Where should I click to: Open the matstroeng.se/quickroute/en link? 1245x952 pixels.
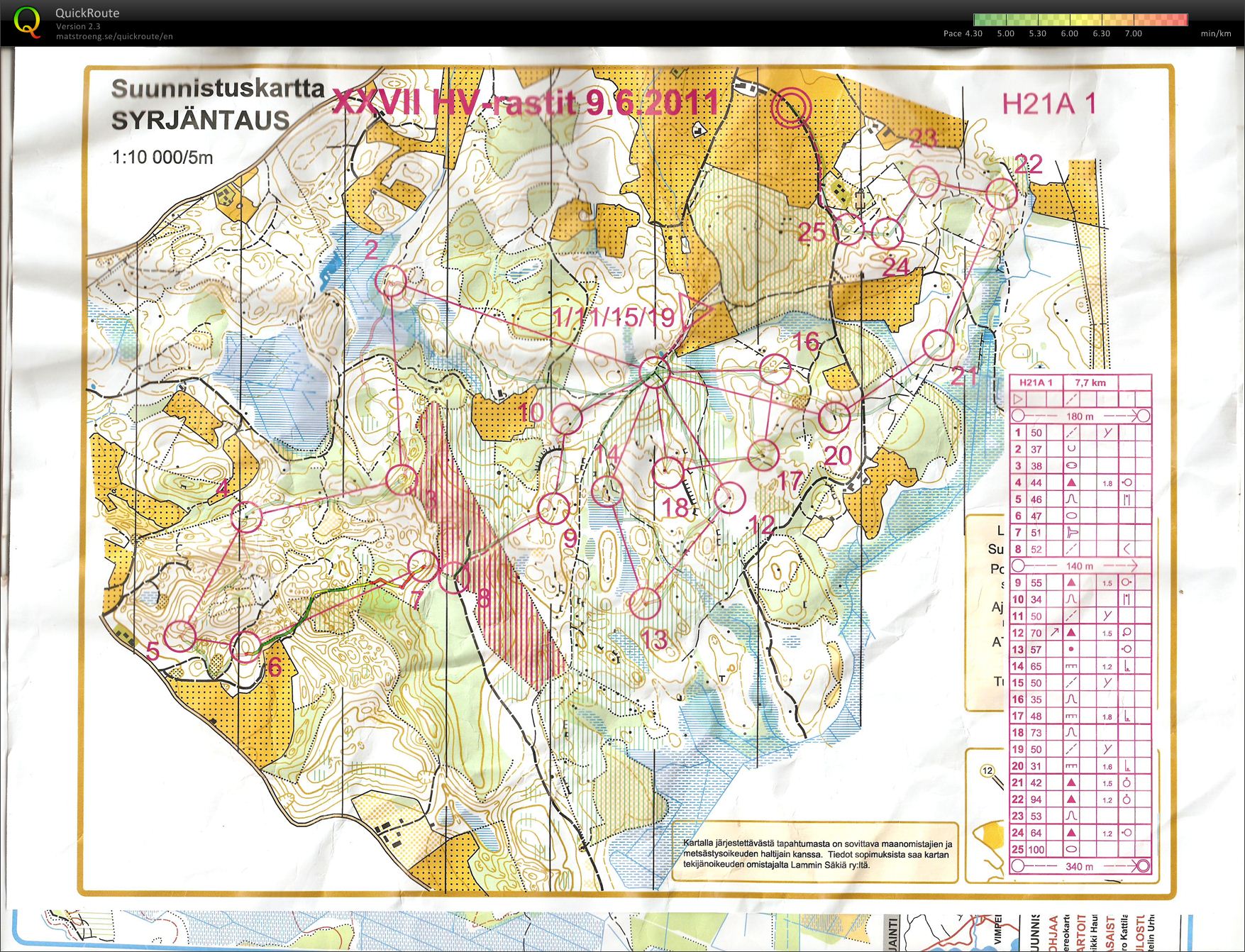point(114,36)
